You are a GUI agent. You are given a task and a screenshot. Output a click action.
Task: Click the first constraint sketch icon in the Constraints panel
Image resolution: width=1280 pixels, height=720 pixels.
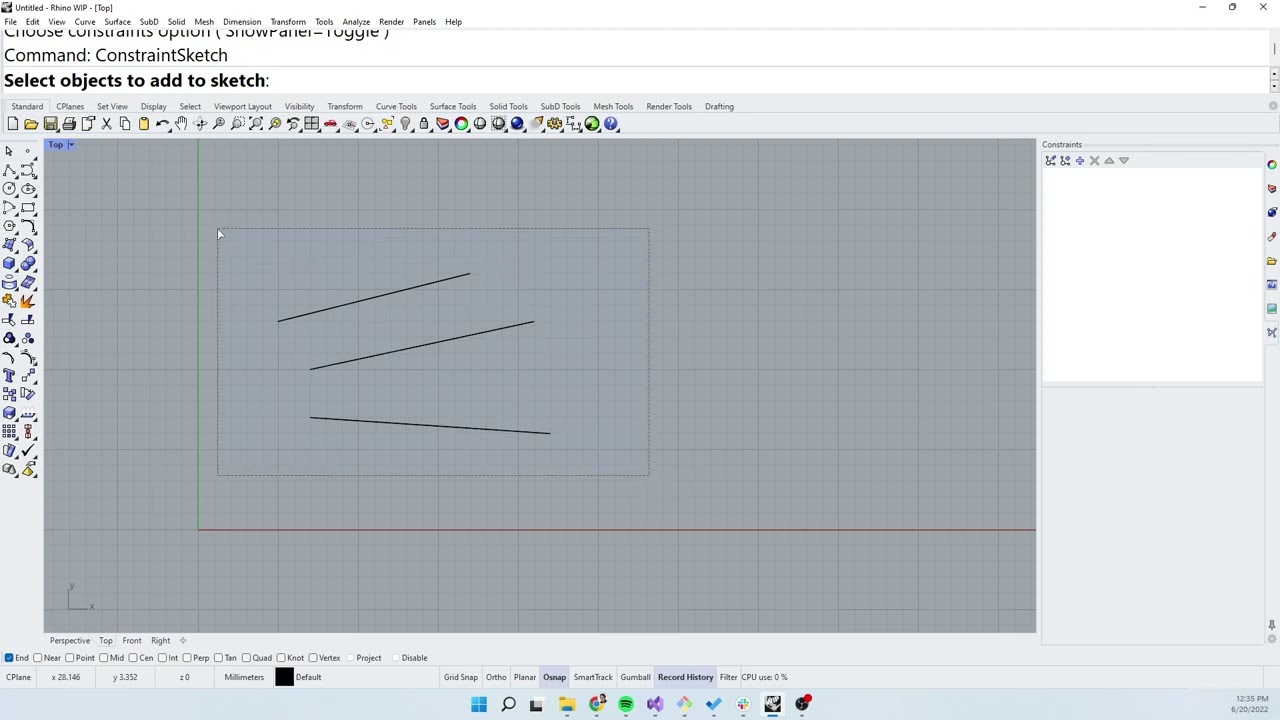(x=1050, y=160)
